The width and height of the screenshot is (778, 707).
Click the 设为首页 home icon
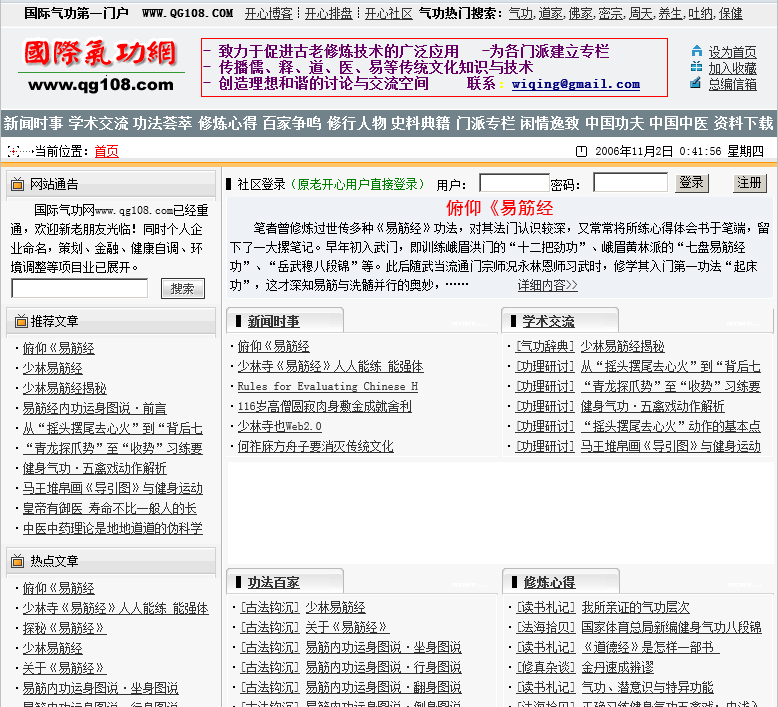tap(696, 52)
